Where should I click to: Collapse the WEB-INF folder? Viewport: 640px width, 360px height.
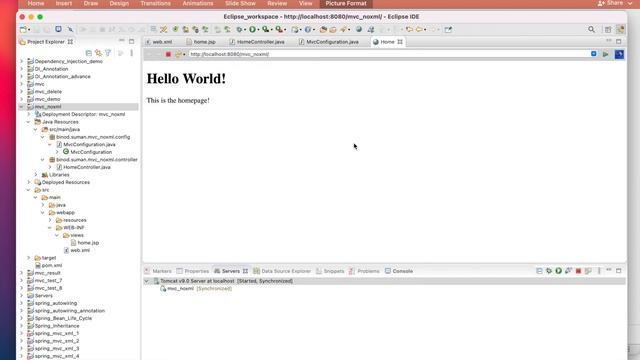click(x=50, y=227)
